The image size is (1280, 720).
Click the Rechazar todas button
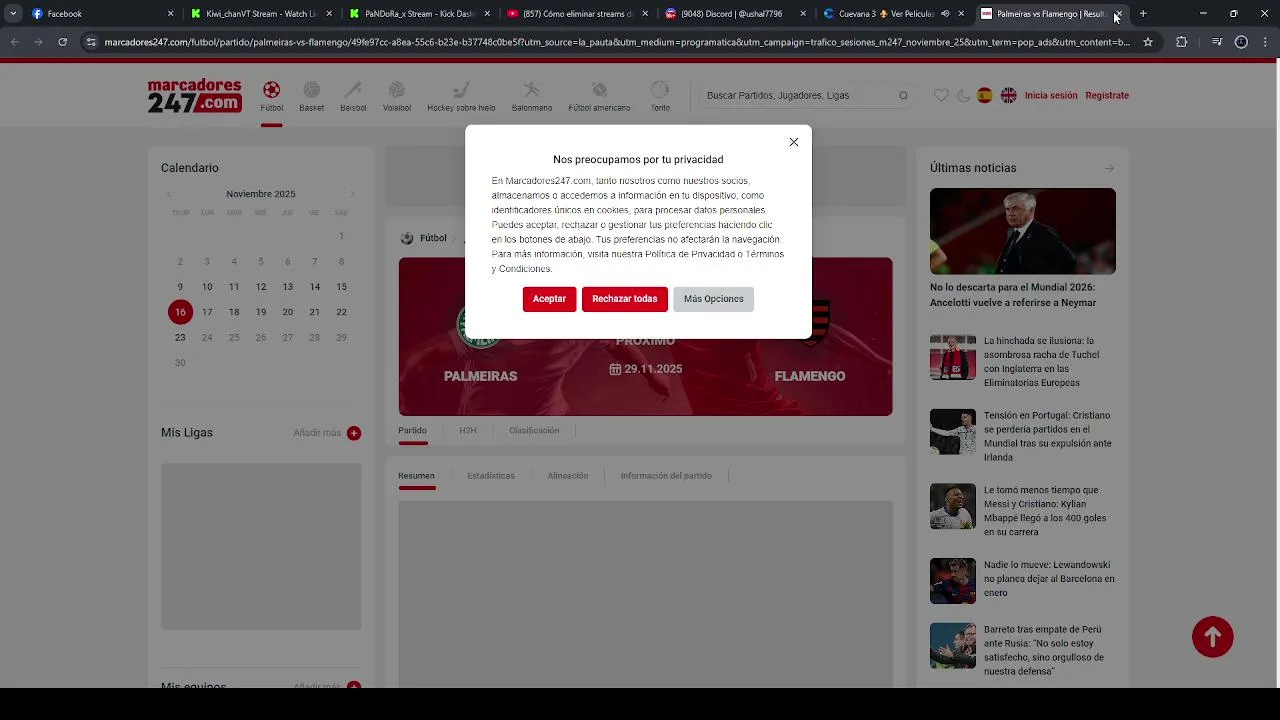(x=624, y=299)
